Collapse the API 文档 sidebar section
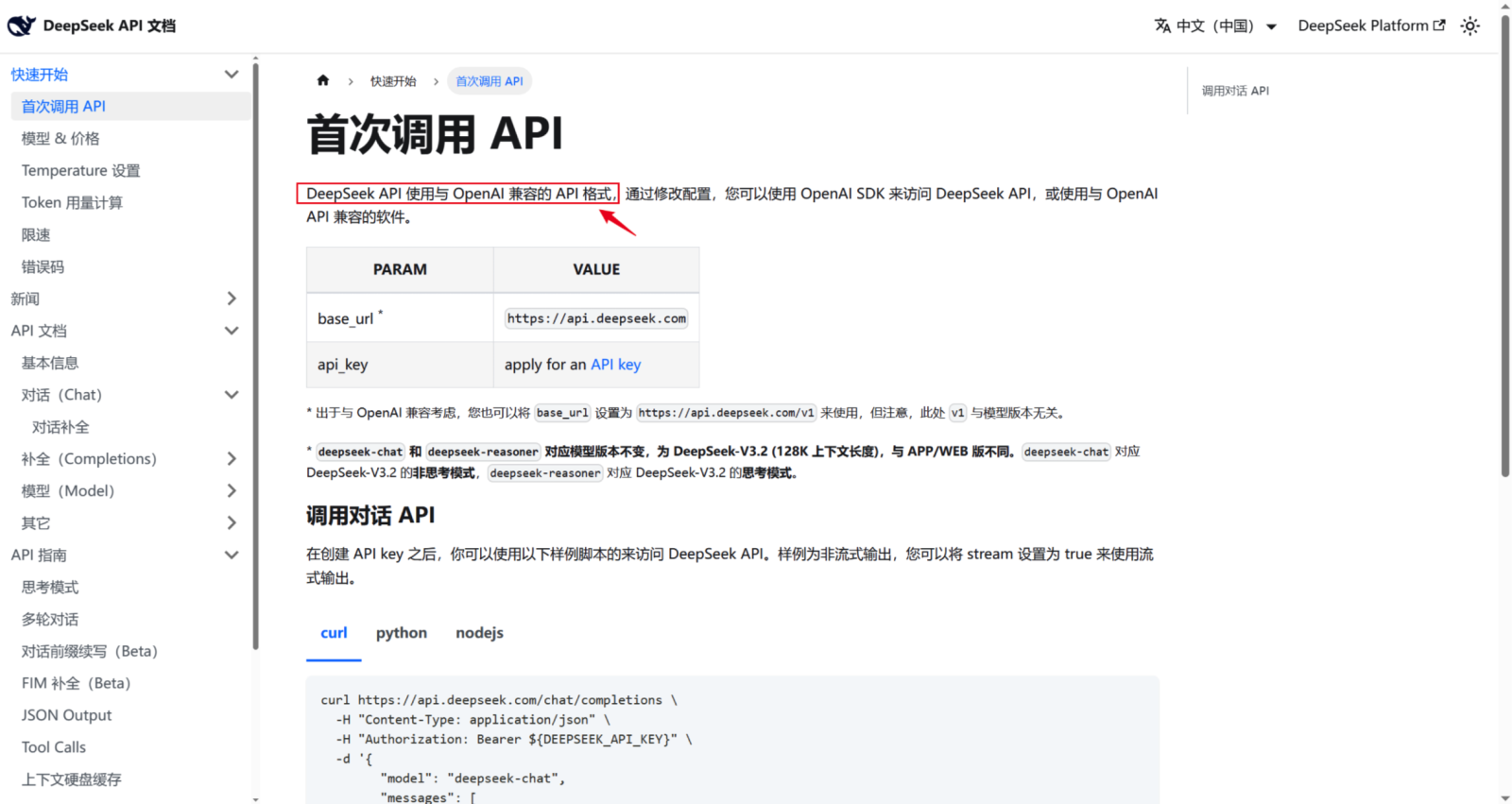 (x=231, y=331)
